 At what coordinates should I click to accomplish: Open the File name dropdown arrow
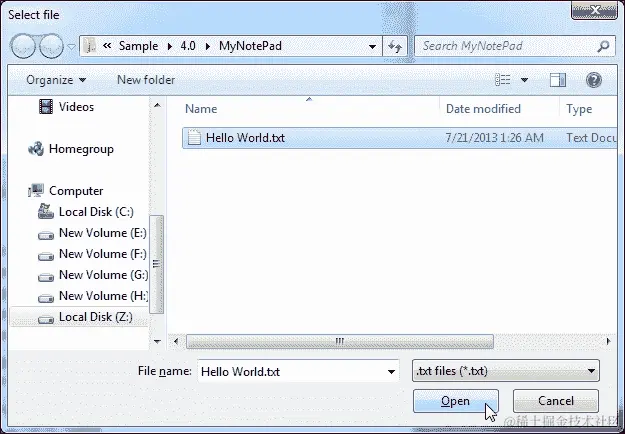391,372
